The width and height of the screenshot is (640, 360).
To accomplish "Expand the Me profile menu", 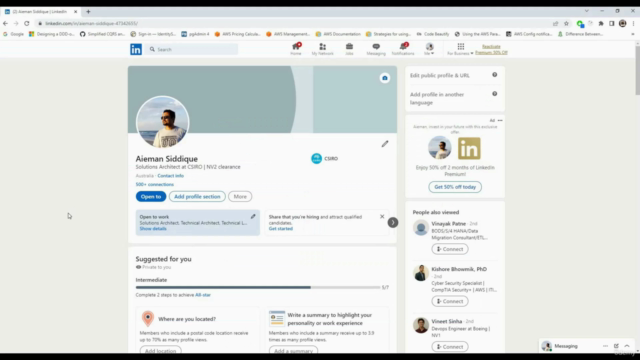I will pos(429,49).
